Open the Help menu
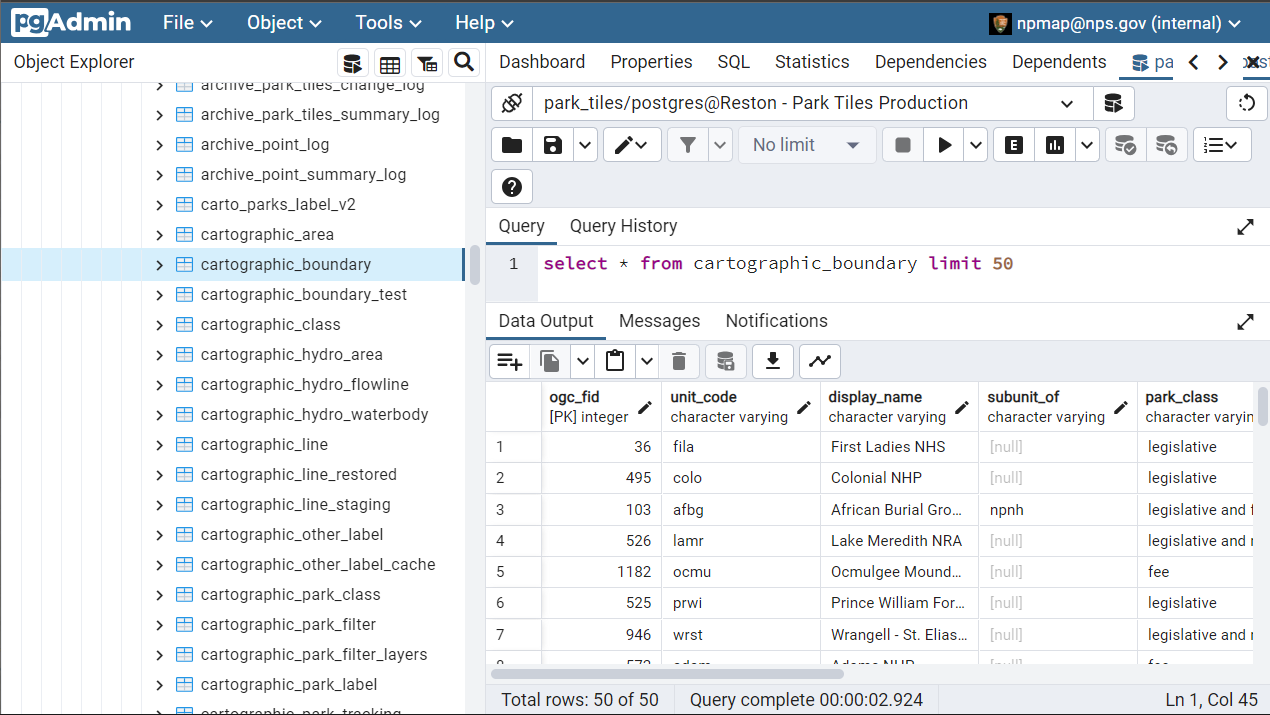This screenshot has height=715, width=1270. 484,22
